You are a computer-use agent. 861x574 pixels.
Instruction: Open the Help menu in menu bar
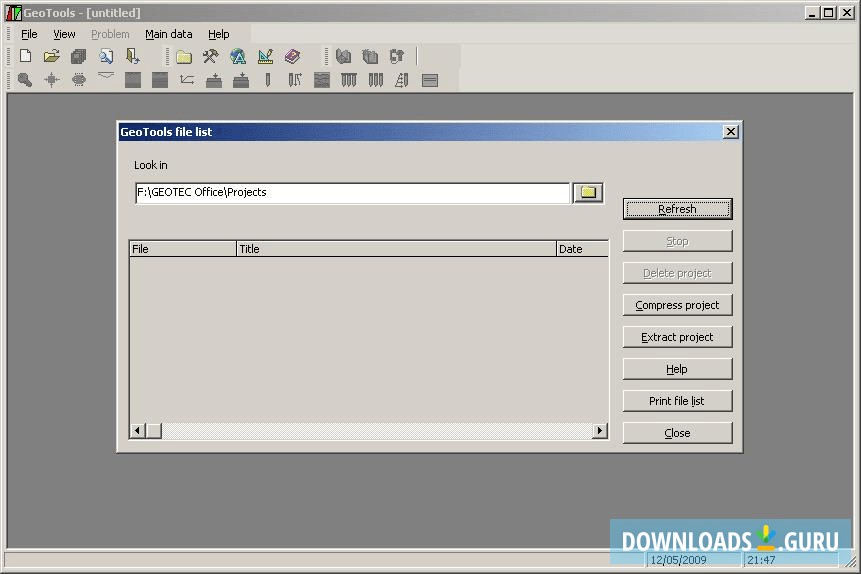[219, 34]
